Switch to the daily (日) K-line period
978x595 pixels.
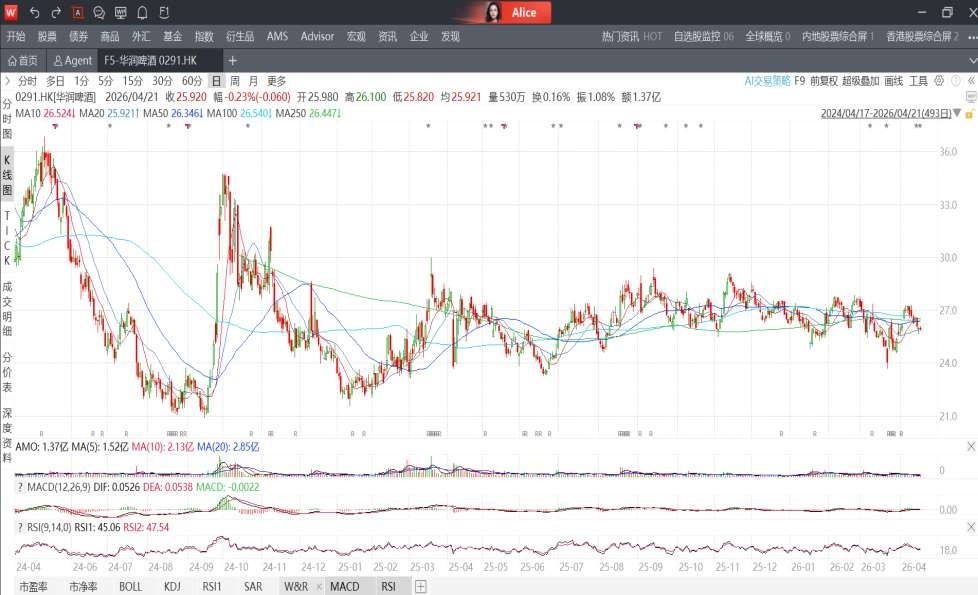[216, 81]
